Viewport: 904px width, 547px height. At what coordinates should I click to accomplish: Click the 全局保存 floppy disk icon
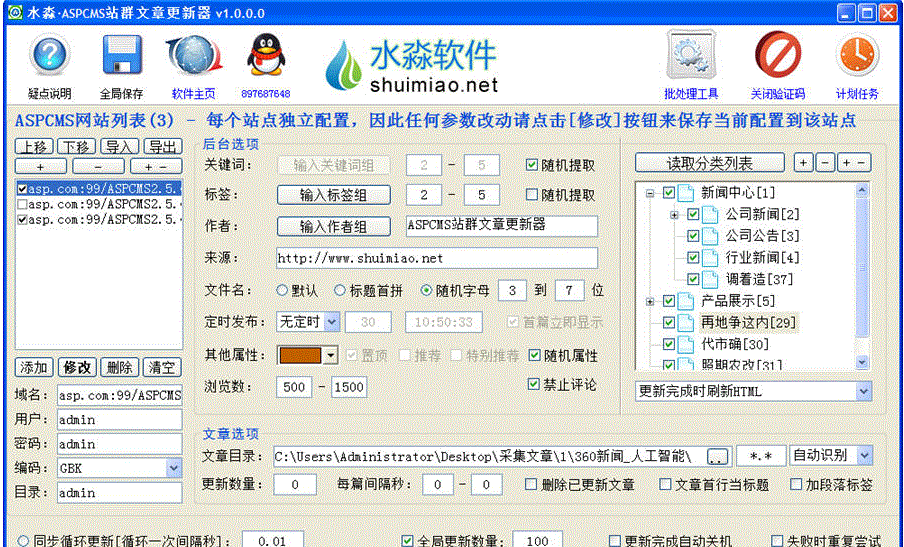[x=122, y=55]
